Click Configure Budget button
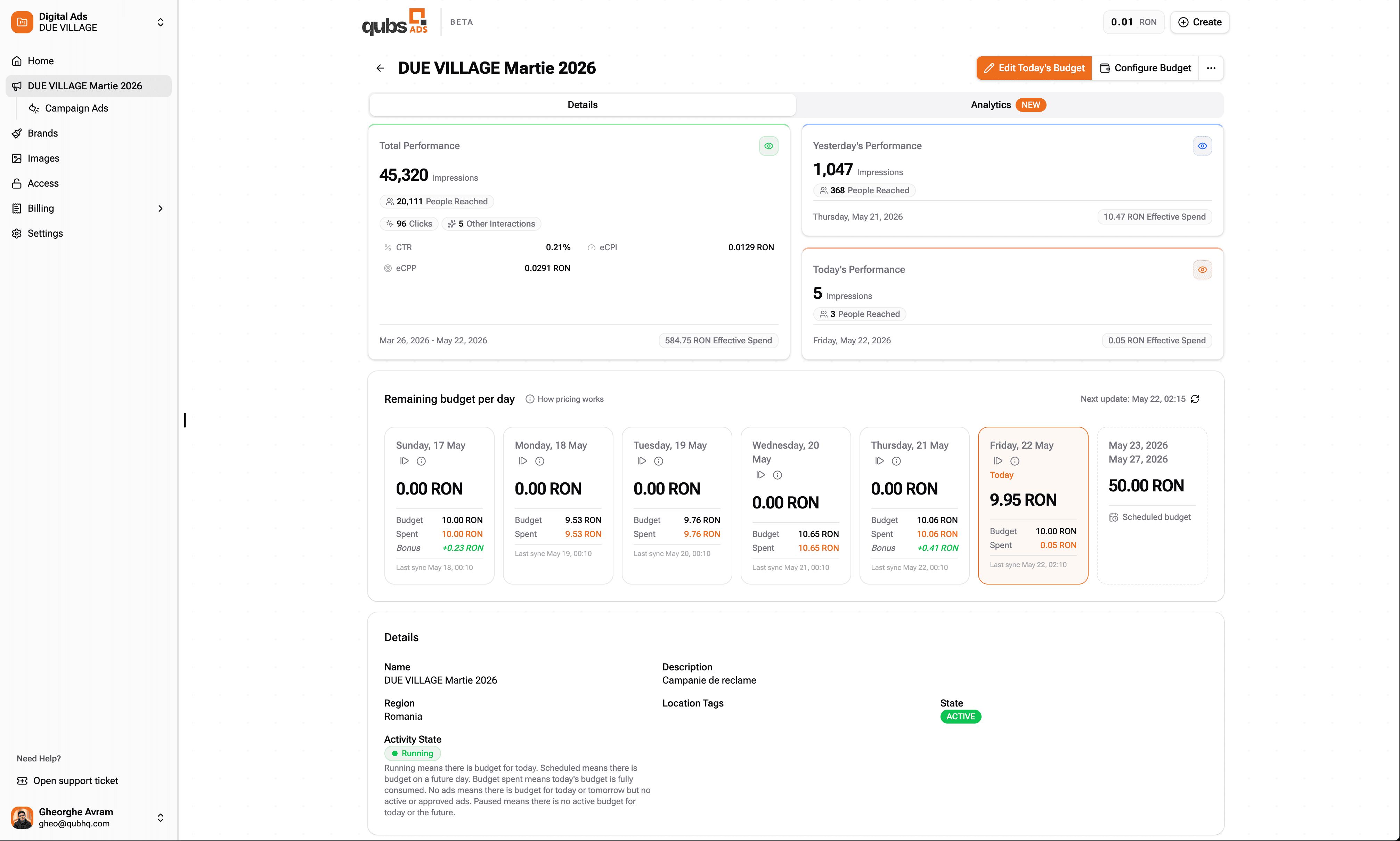 tap(1145, 68)
